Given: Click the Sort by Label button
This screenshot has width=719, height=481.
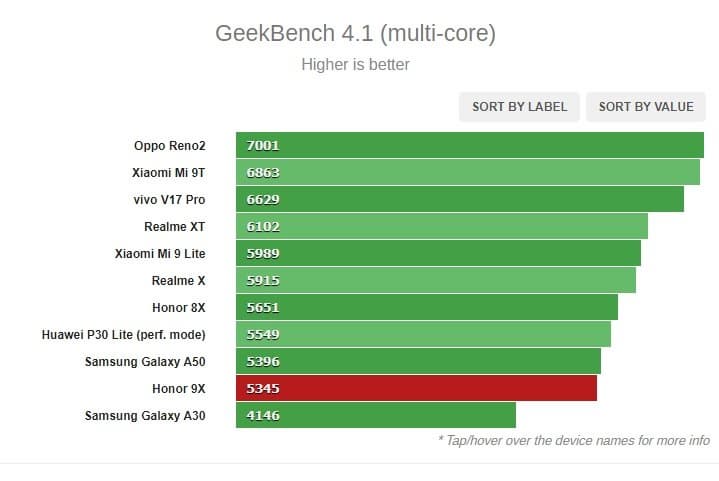Looking at the screenshot, I should [518, 107].
